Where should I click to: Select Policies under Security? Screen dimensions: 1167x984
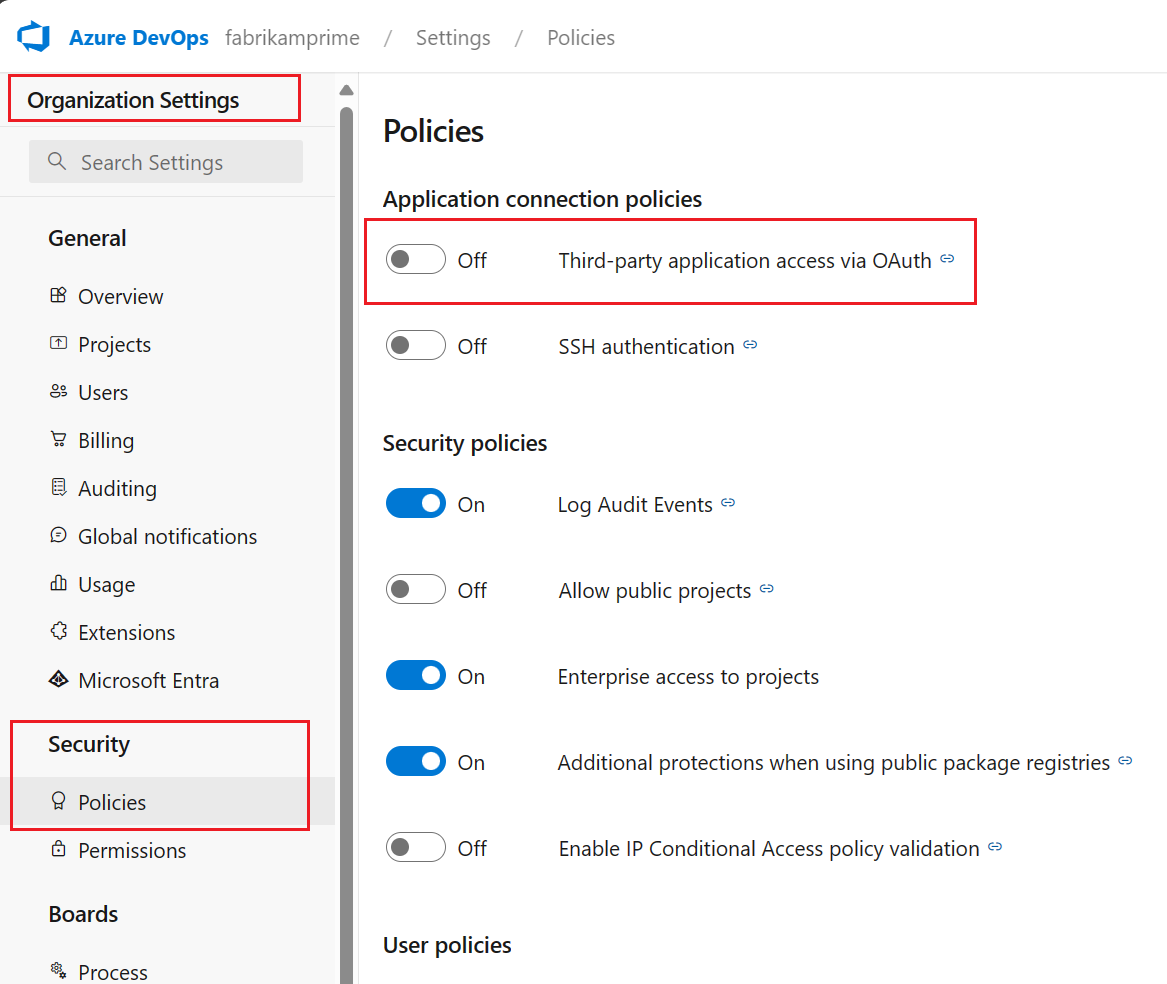pos(167,802)
